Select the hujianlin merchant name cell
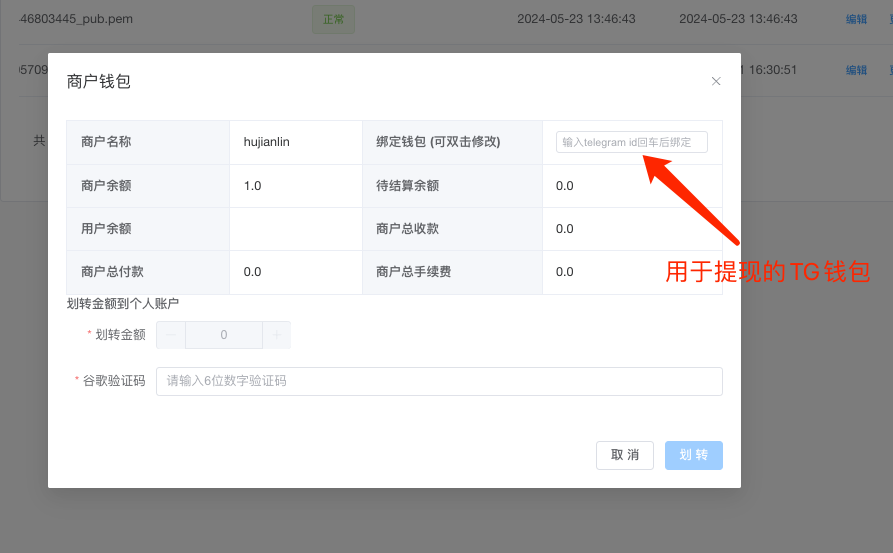 tap(267, 142)
